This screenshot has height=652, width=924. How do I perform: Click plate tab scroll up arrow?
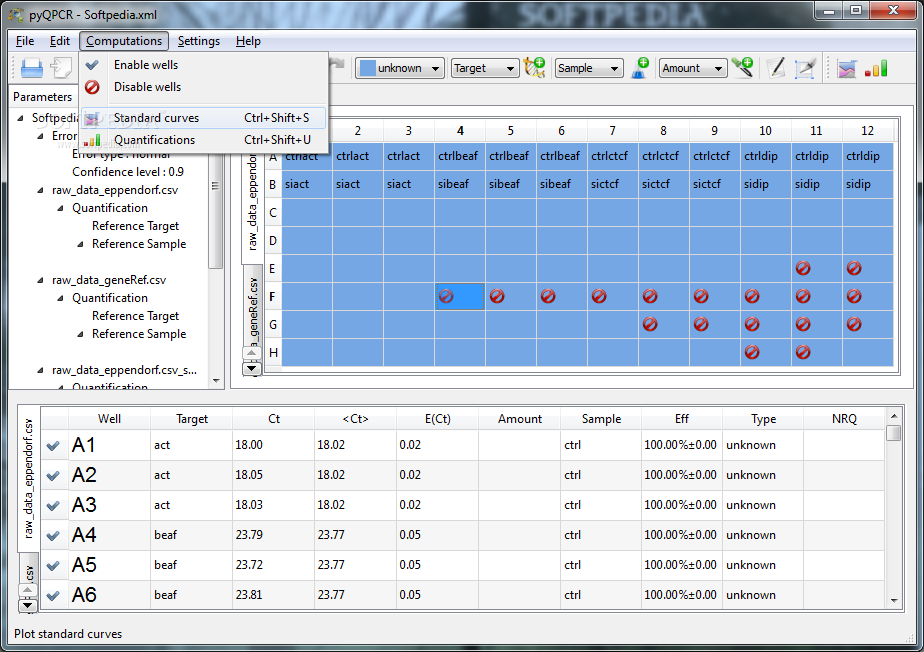pyautogui.click(x=252, y=353)
